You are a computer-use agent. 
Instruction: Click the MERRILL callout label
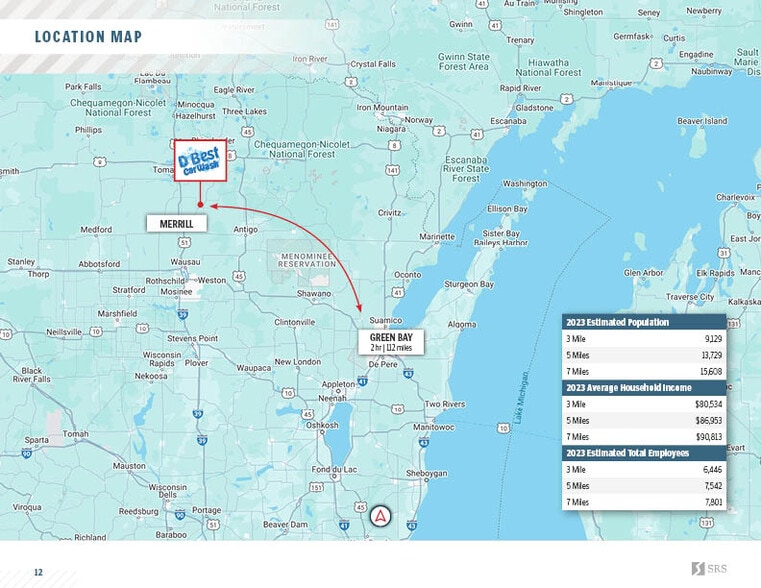[177, 224]
